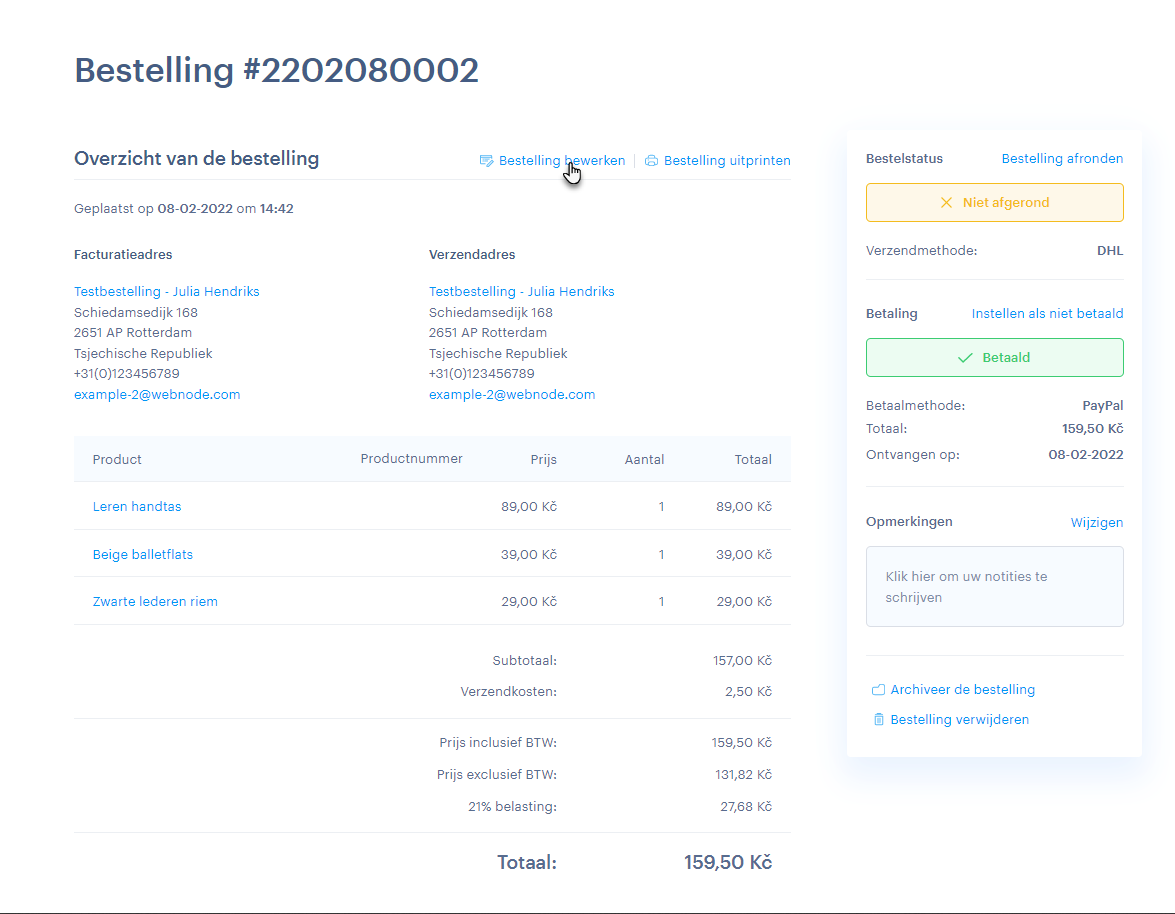Print order via Bestelling uitprinten
Image resolution: width=1175 pixels, height=914 pixels.
(727, 161)
